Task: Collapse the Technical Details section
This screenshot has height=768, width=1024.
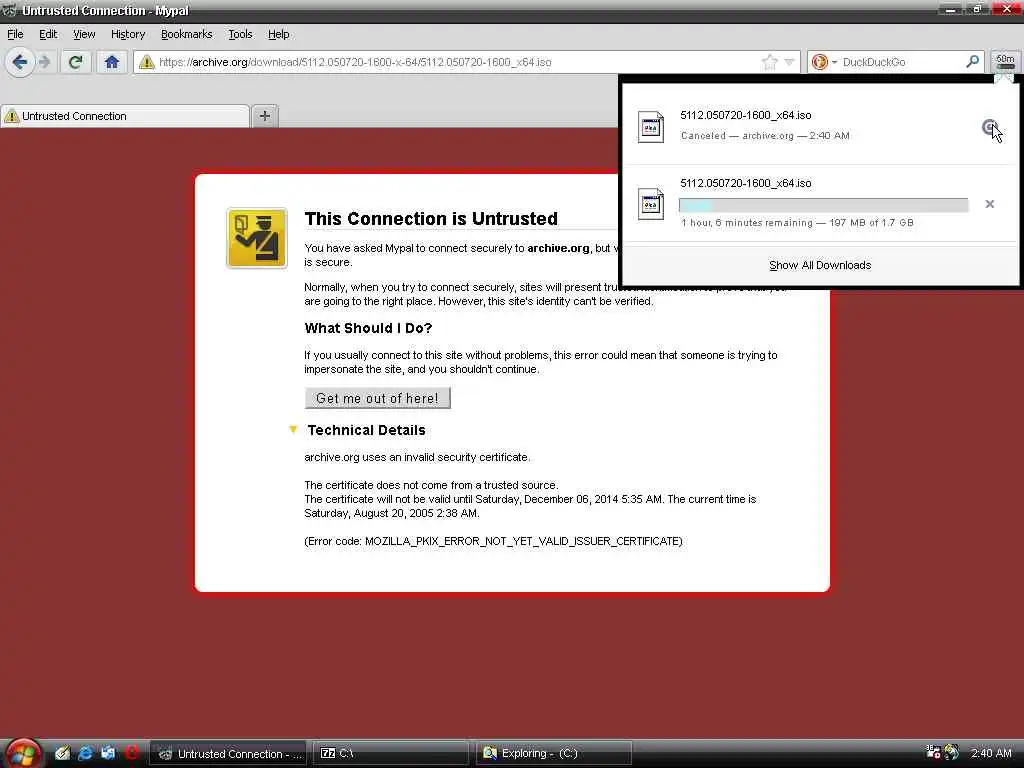Action: [x=293, y=430]
